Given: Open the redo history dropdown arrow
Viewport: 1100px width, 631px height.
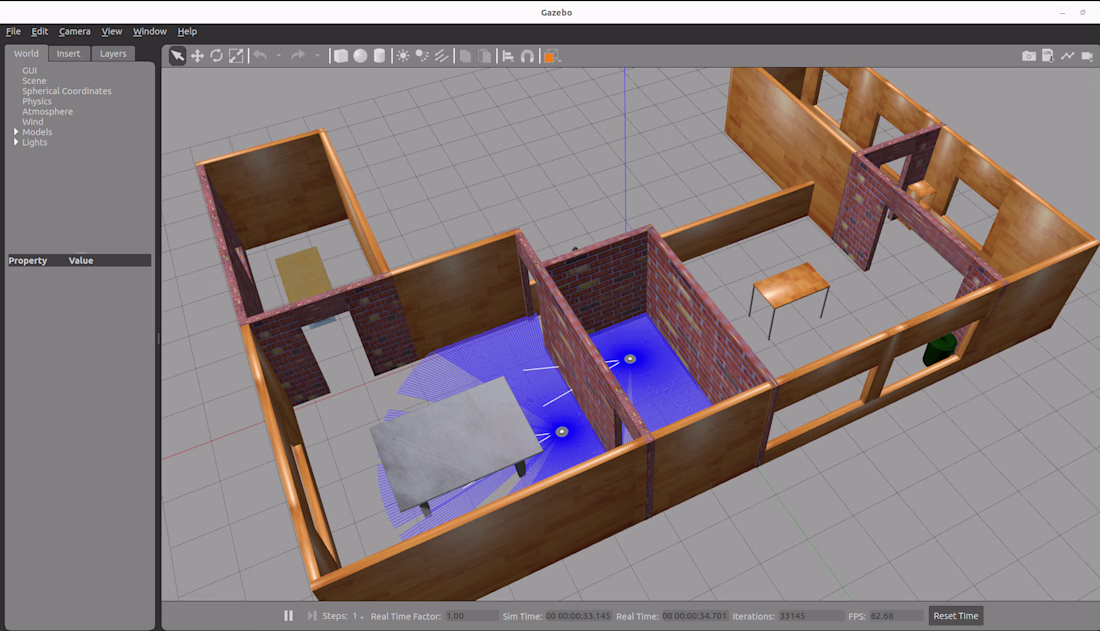Looking at the screenshot, I should click(x=317, y=56).
